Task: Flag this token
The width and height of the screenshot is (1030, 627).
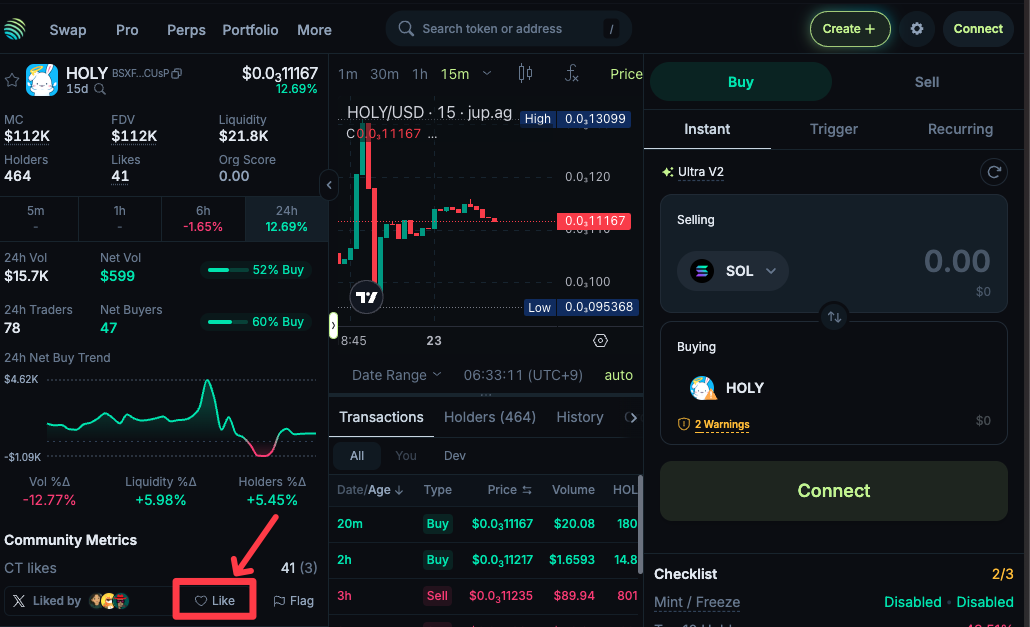Action: [x=294, y=601]
